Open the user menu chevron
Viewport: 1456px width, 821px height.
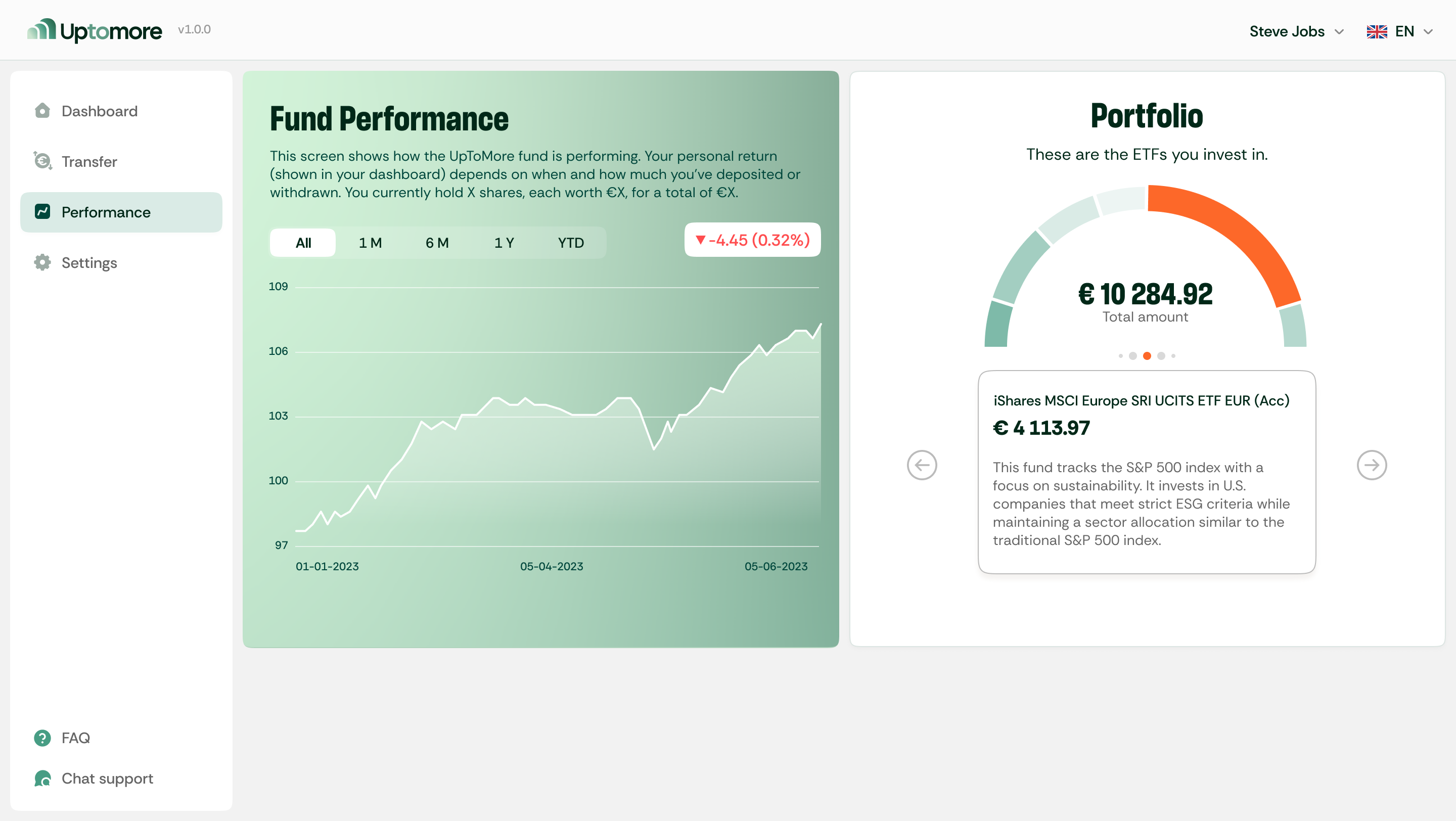(1339, 32)
